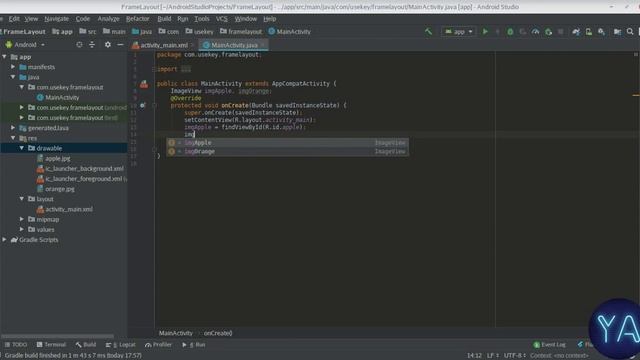Click the collapse all icon in Project panel
The height and width of the screenshot is (360, 640).
92,44
